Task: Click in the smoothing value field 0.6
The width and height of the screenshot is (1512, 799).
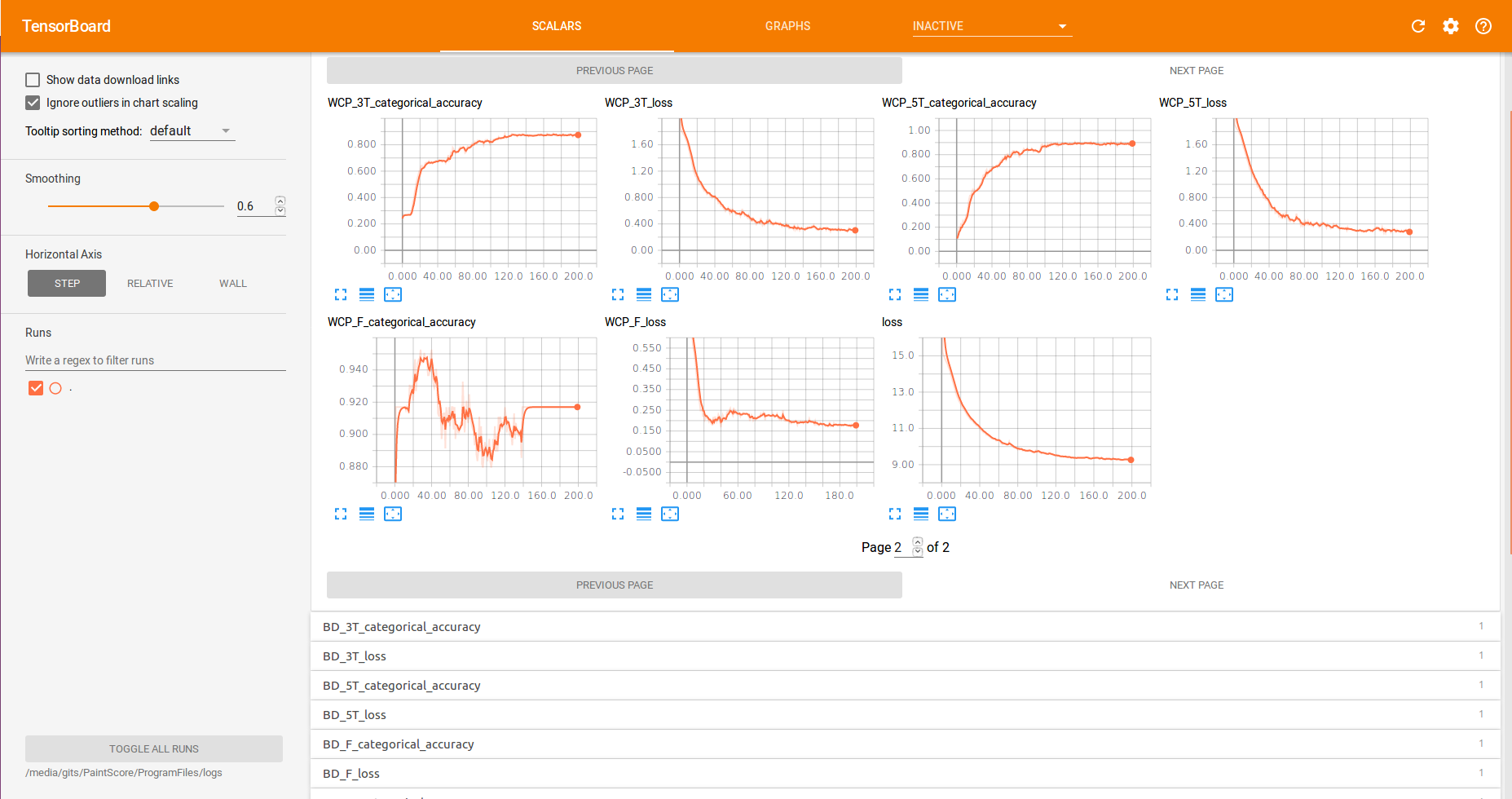Action: pyautogui.click(x=254, y=206)
